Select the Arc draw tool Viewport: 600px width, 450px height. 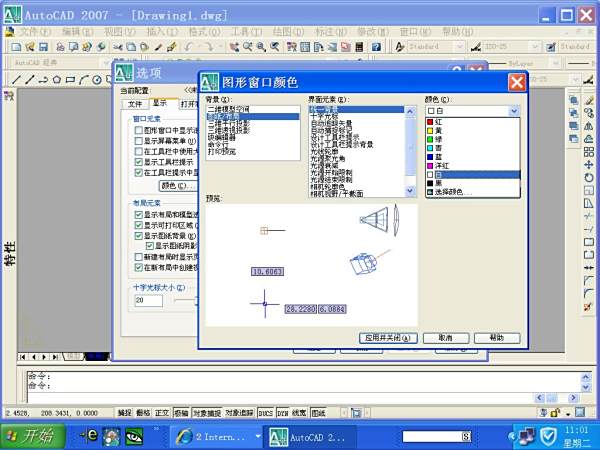[83, 80]
